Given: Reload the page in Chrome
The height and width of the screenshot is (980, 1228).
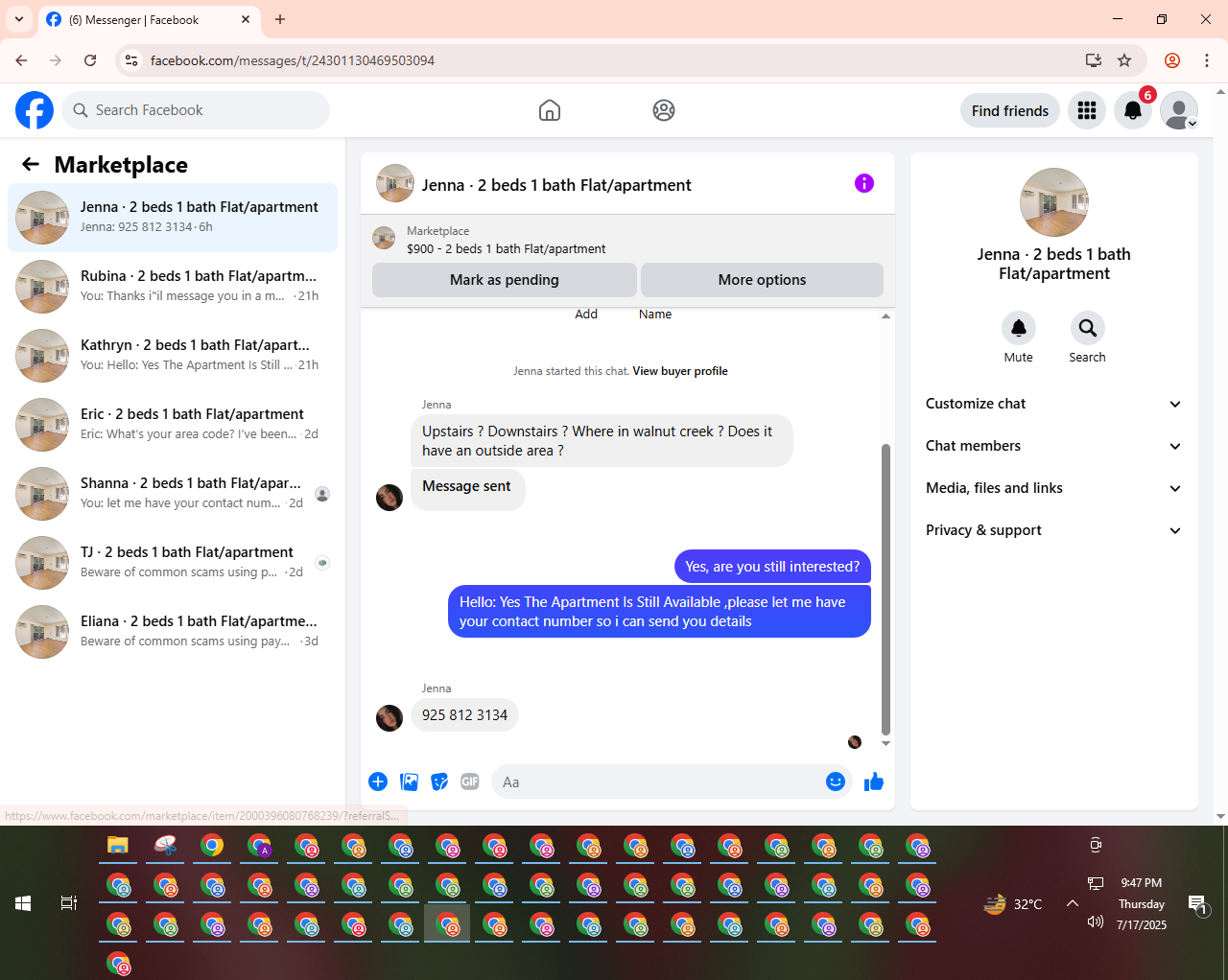Looking at the screenshot, I should (90, 60).
